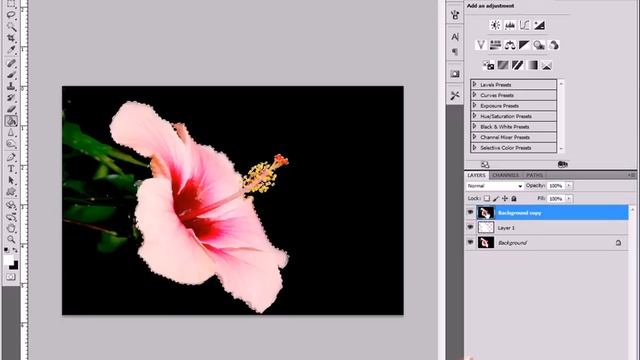Switch to the Paths tab
Viewport: 640px width, 360px height.
coord(534,175)
